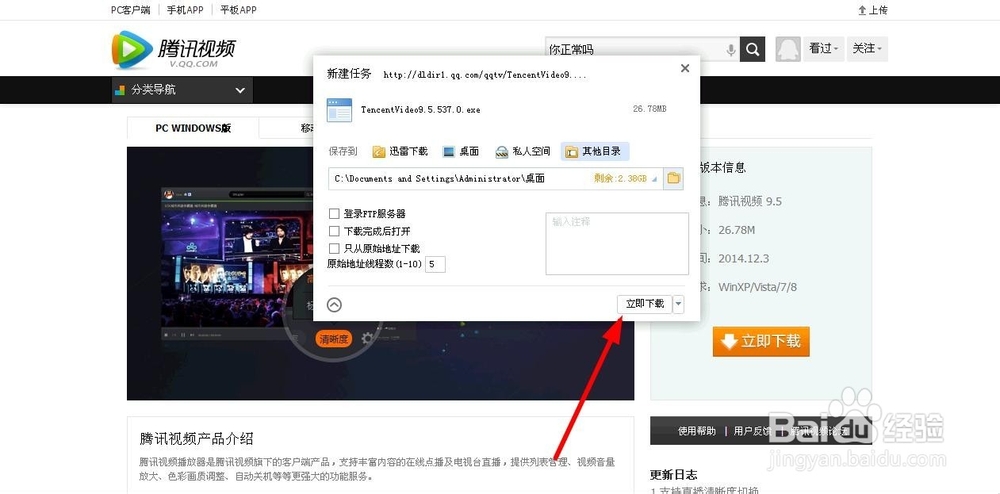This screenshot has height=494, width=1000.
Task: Enable 下载完成后打开 checkbox
Action: point(334,231)
